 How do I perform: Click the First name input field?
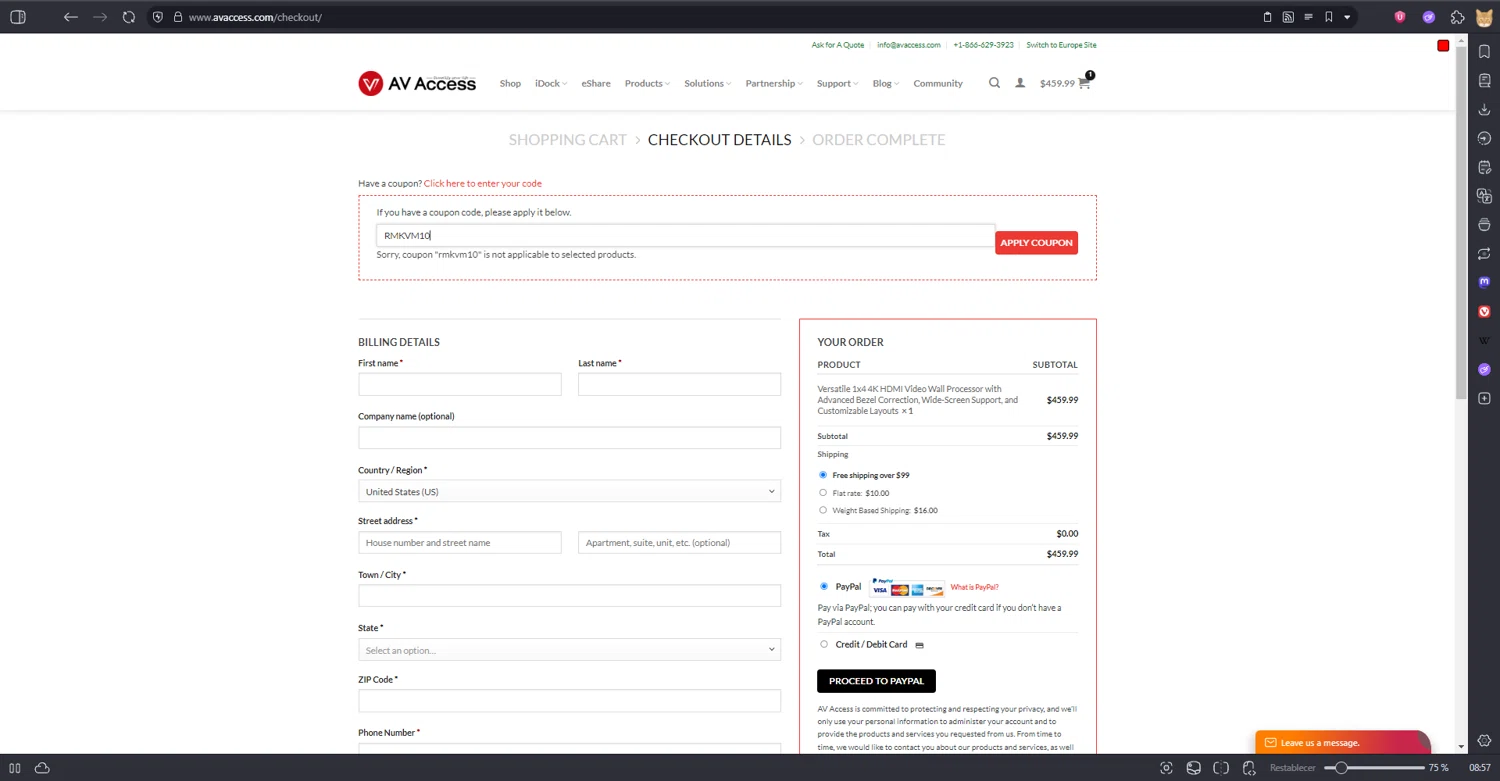coord(460,384)
